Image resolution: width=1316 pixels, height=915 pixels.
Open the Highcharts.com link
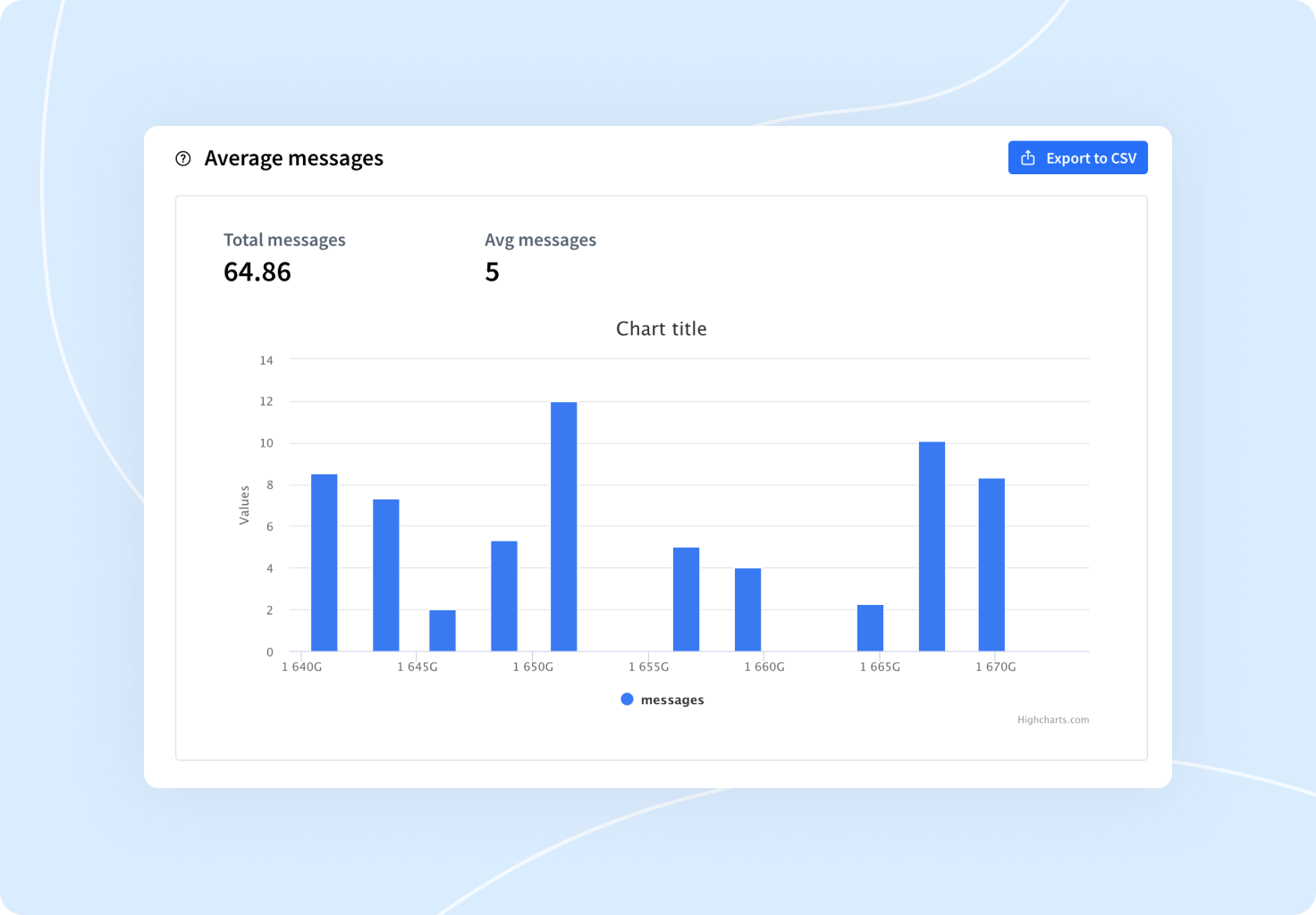tap(1053, 719)
